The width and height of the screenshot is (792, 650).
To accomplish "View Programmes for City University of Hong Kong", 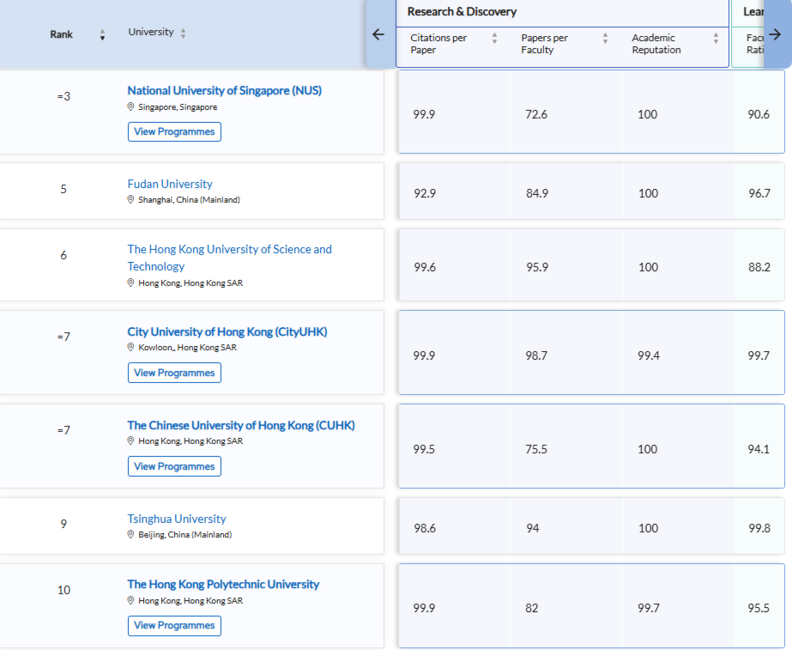I will 174,373.
